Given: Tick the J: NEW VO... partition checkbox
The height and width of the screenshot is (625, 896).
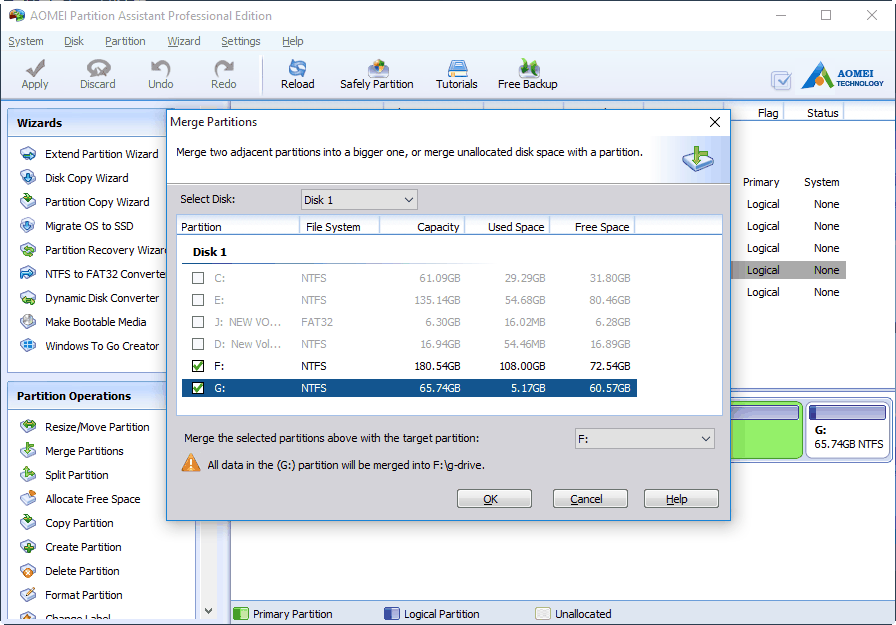Looking at the screenshot, I should tap(198, 322).
